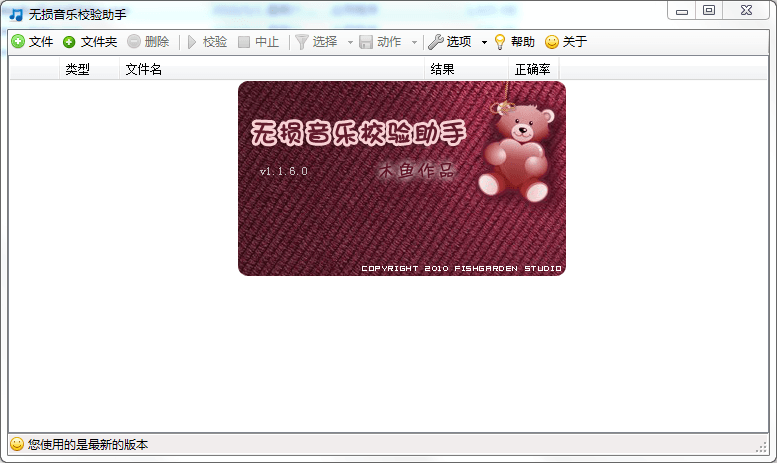Screen dimensions: 777x463
Task: Click the 文件名 column header
Action: click(x=272, y=69)
